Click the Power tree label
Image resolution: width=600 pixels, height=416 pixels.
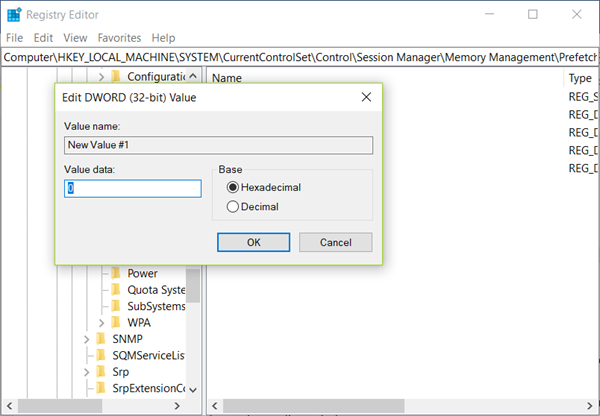(142, 273)
